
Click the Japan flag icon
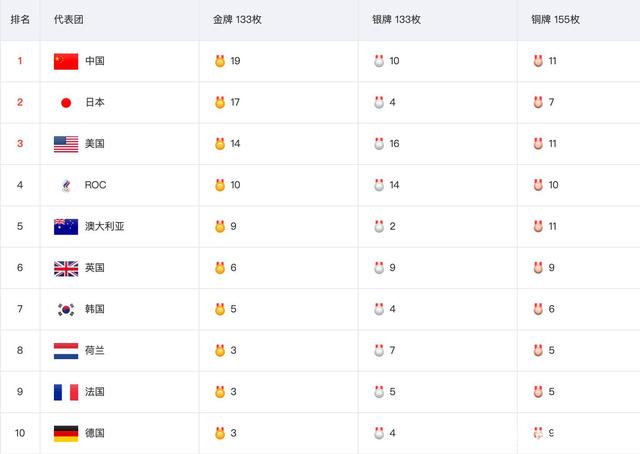[66, 102]
